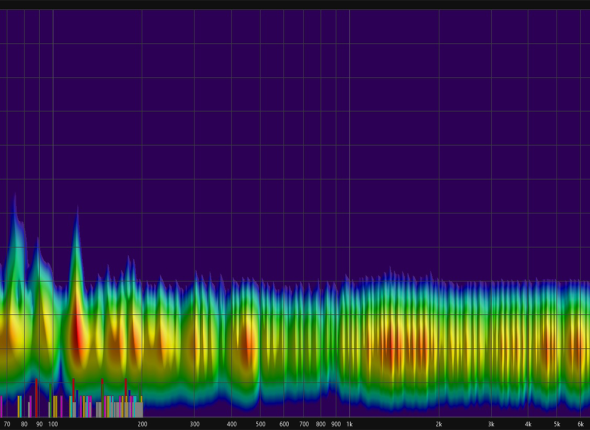
Task: Click the 300 frequency axis label
Action: point(194,424)
